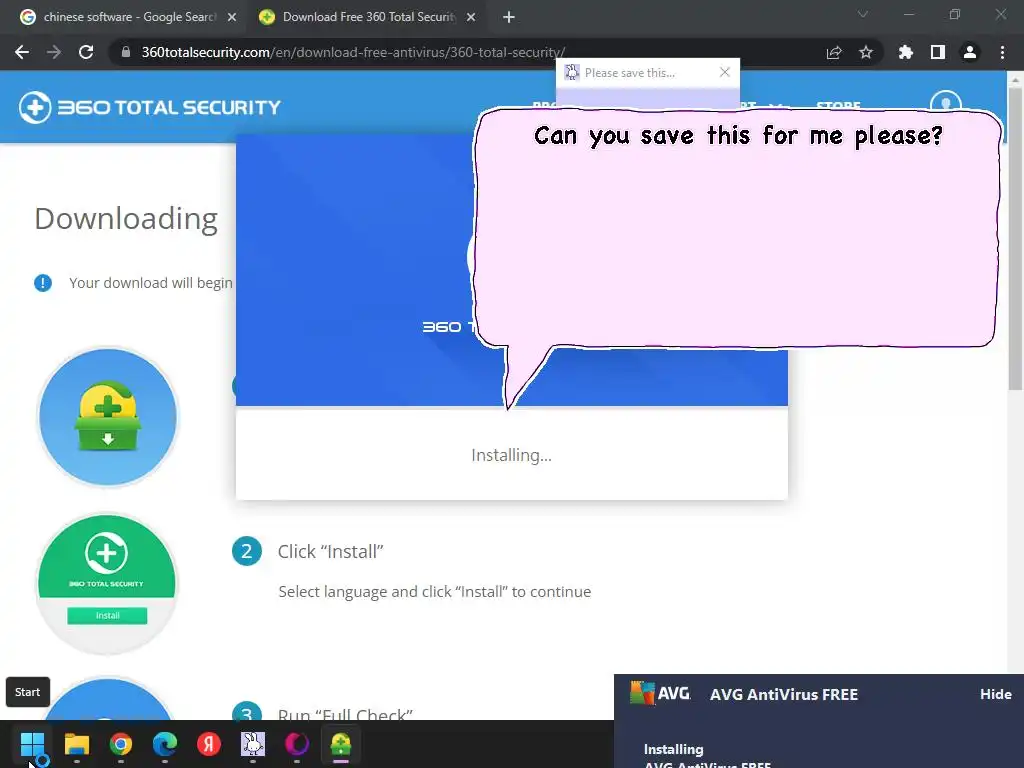
Task: Click the 360 Total Security logo
Action: click(x=150, y=107)
